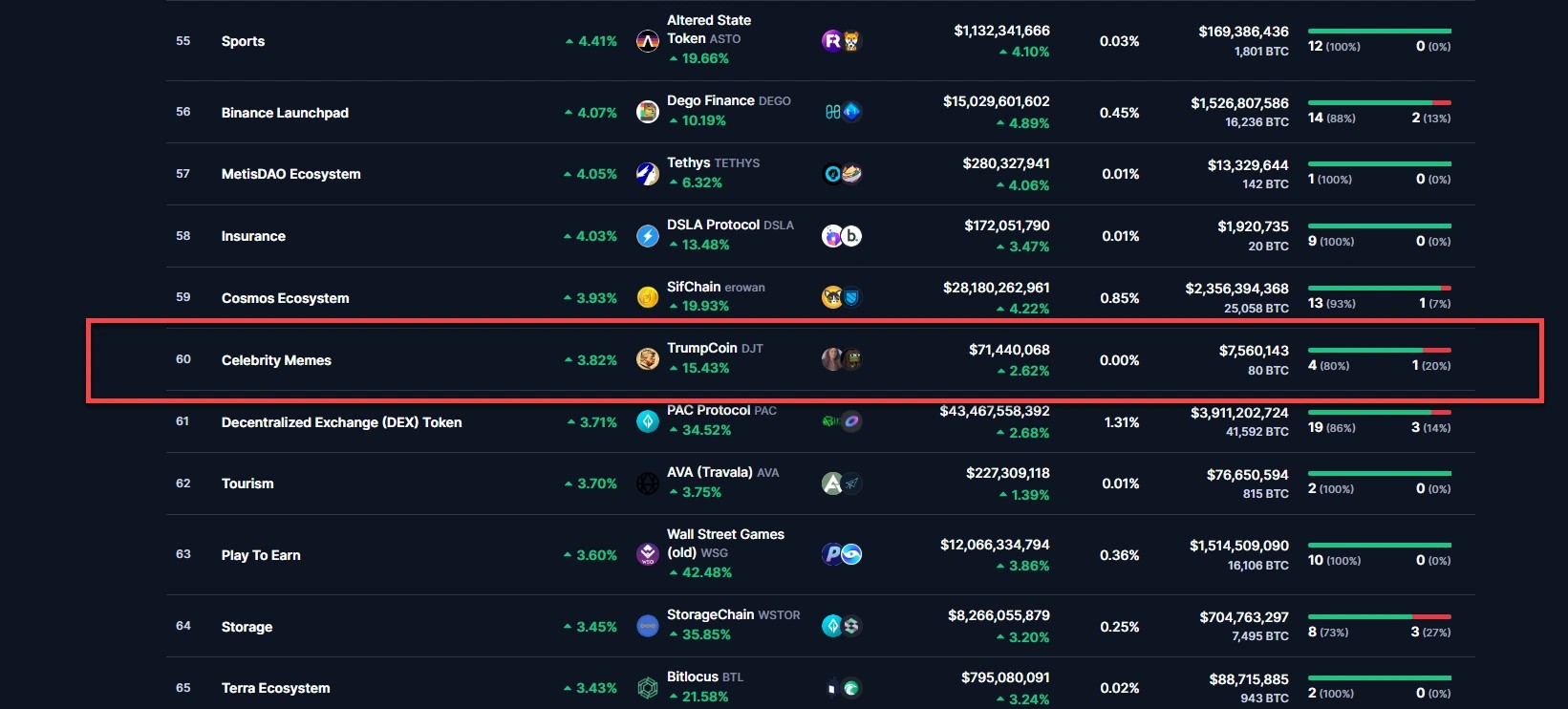The height and width of the screenshot is (709, 1568).
Task: Click the DSLA Protocol lightning icon
Action: pos(648,236)
